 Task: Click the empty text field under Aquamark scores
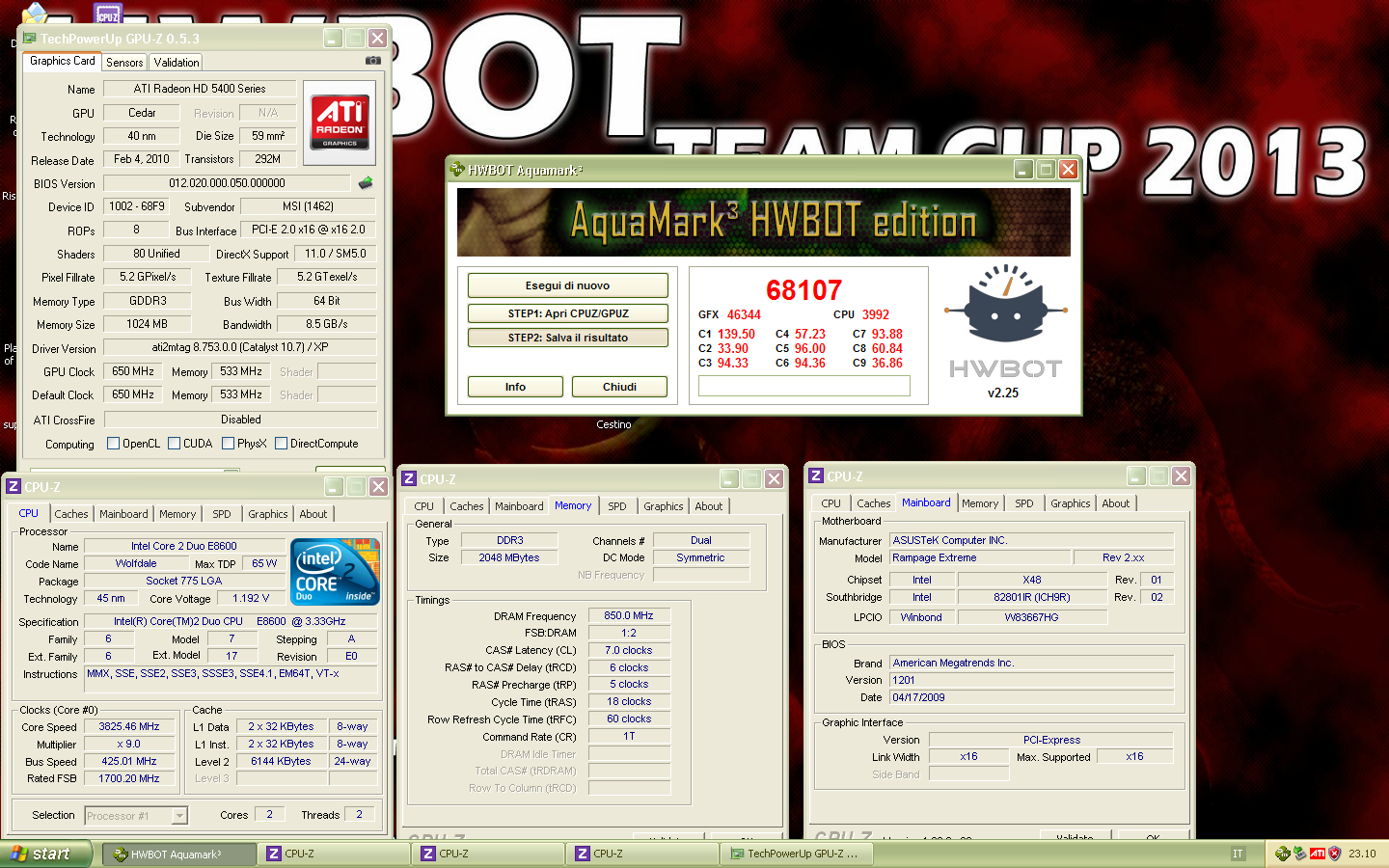point(803,386)
